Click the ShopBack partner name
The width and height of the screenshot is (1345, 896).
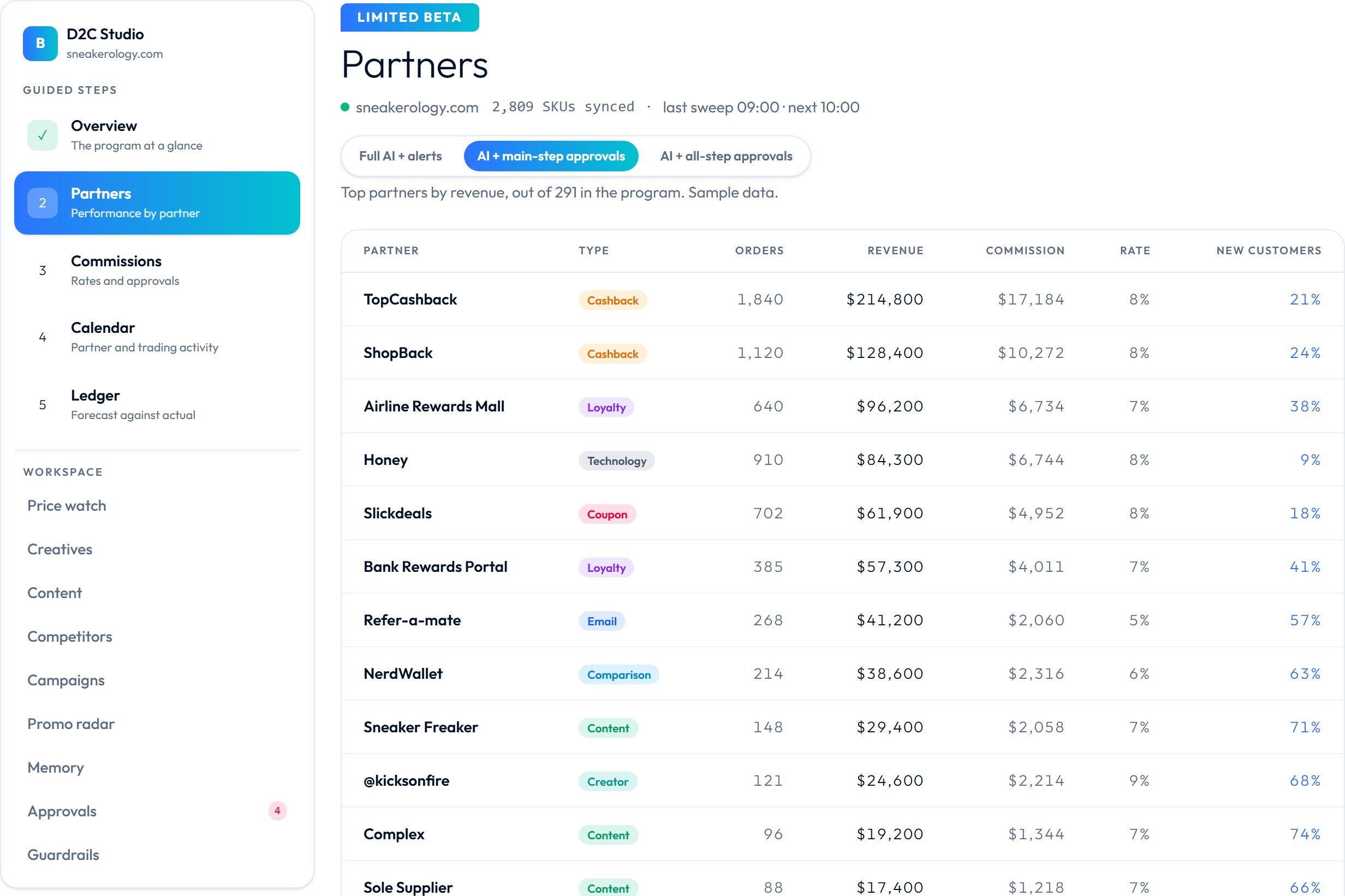pyautogui.click(x=398, y=353)
